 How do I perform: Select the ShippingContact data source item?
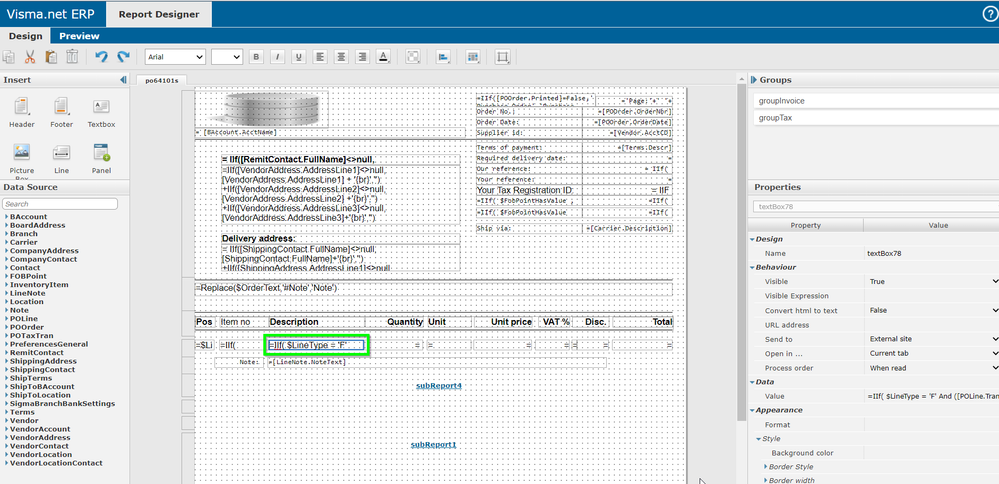[42, 369]
